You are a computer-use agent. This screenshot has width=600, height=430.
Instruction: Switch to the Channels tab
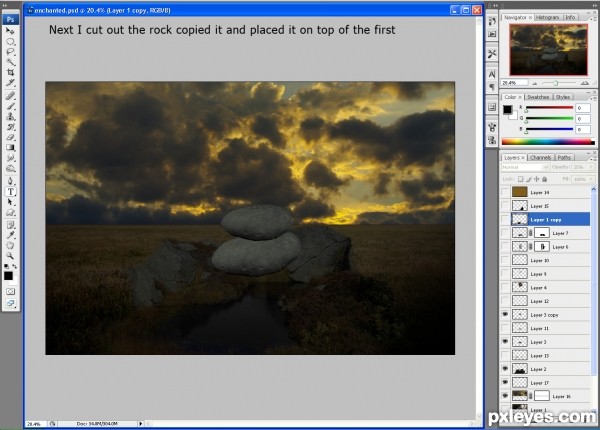(x=541, y=158)
